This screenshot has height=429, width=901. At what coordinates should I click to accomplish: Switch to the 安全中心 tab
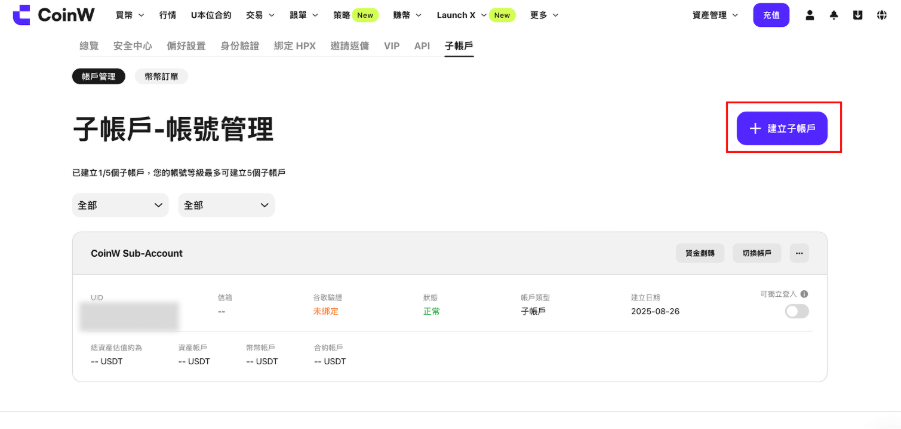point(133,46)
